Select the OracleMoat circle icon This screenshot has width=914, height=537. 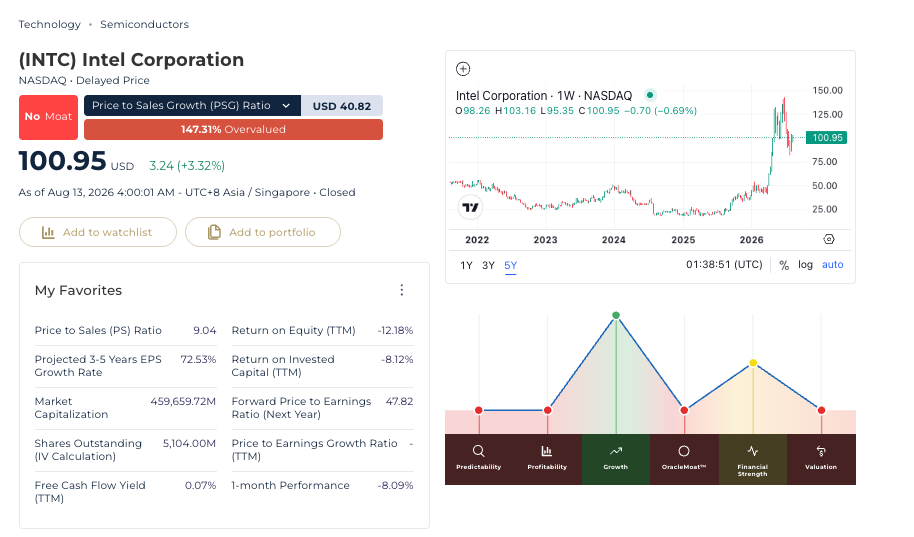click(x=684, y=451)
